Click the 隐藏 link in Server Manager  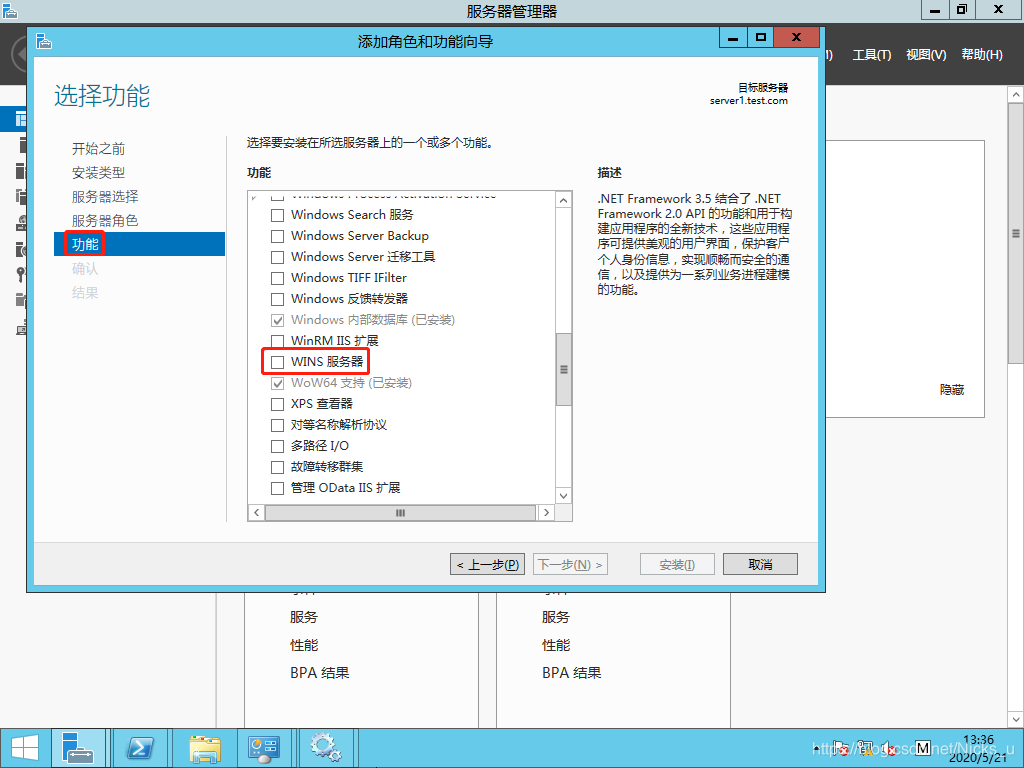coord(952,390)
